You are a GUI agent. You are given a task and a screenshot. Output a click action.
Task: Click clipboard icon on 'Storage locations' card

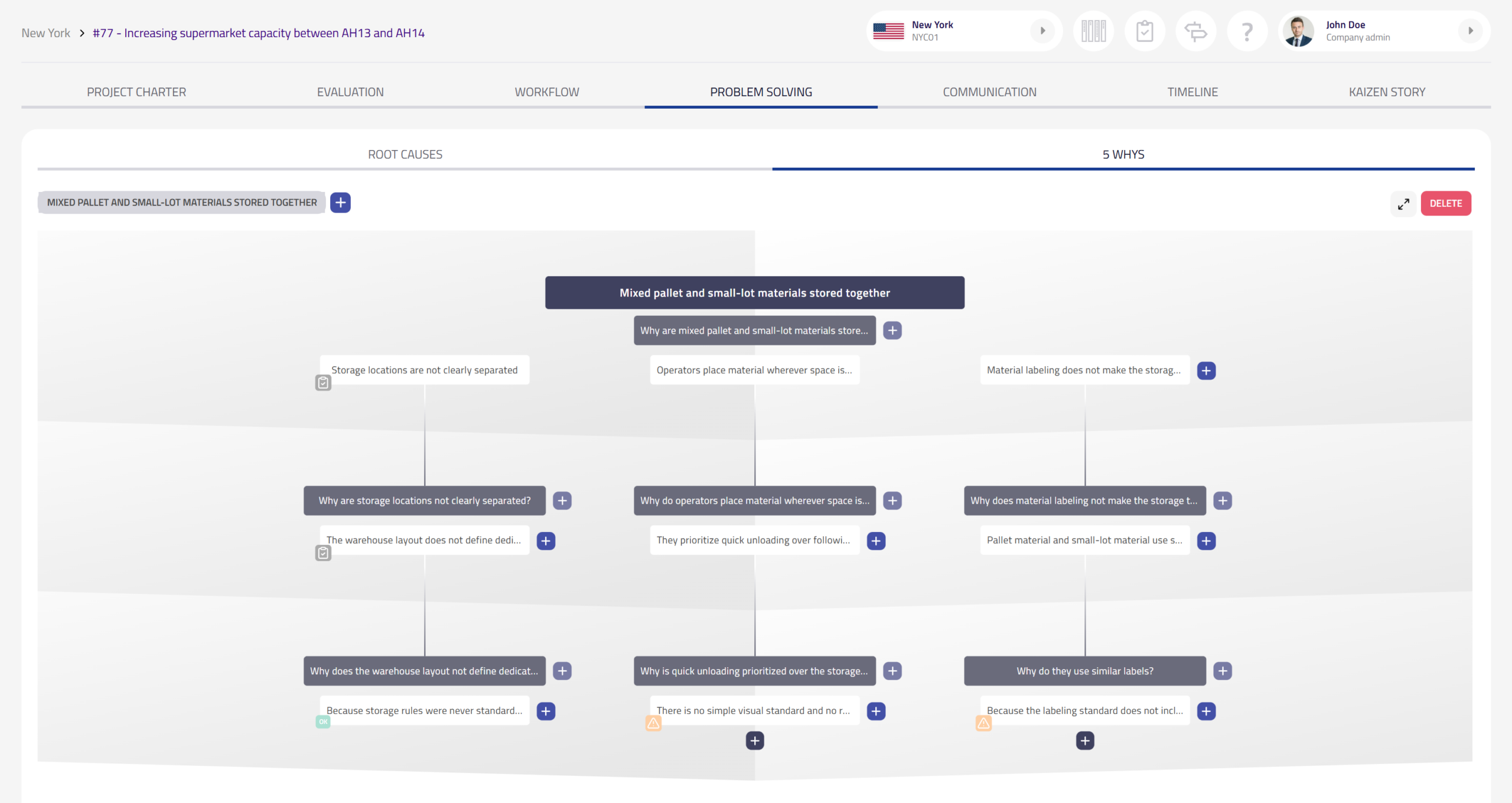pyautogui.click(x=323, y=383)
